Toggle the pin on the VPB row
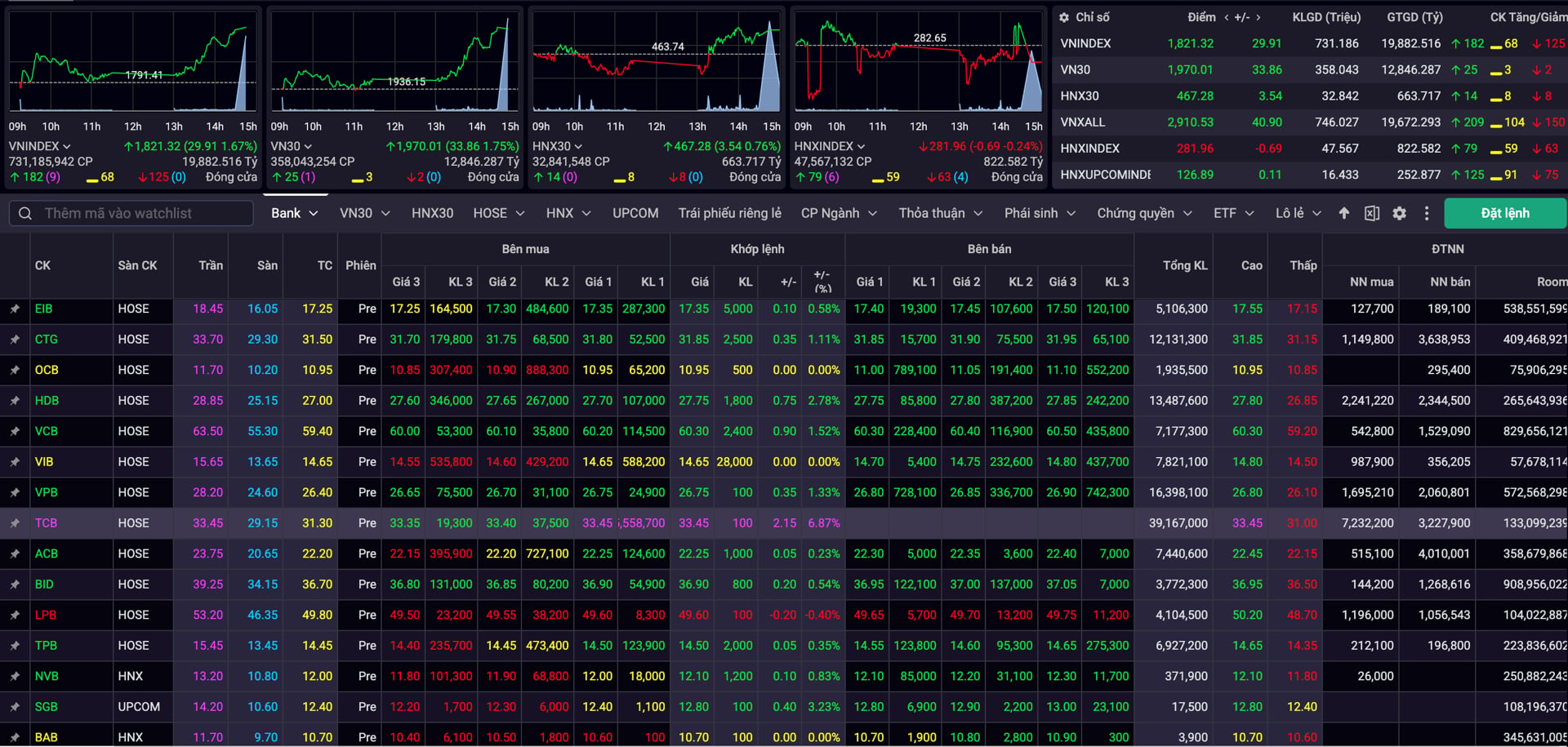Image resolution: width=1568 pixels, height=747 pixels. point(15,492)
